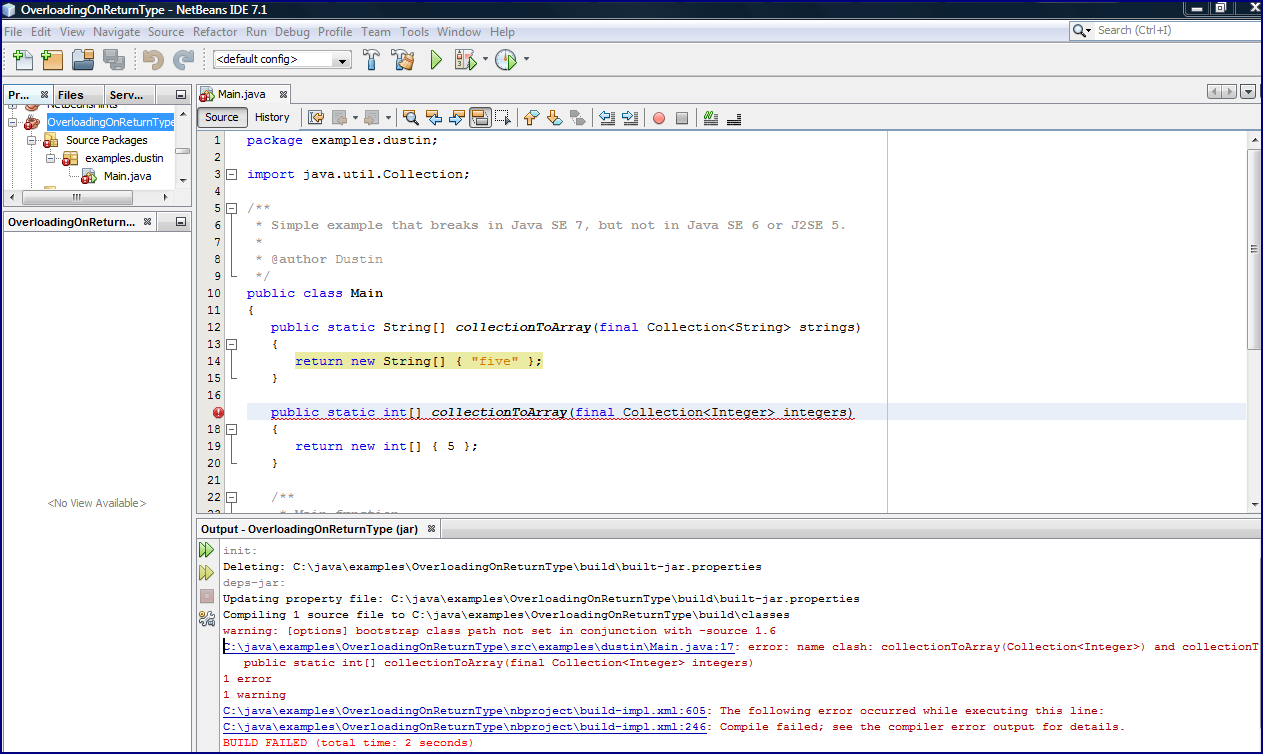1263x754 pixels.
Task: Re-run the build from the Output panel
Action: 206,549
